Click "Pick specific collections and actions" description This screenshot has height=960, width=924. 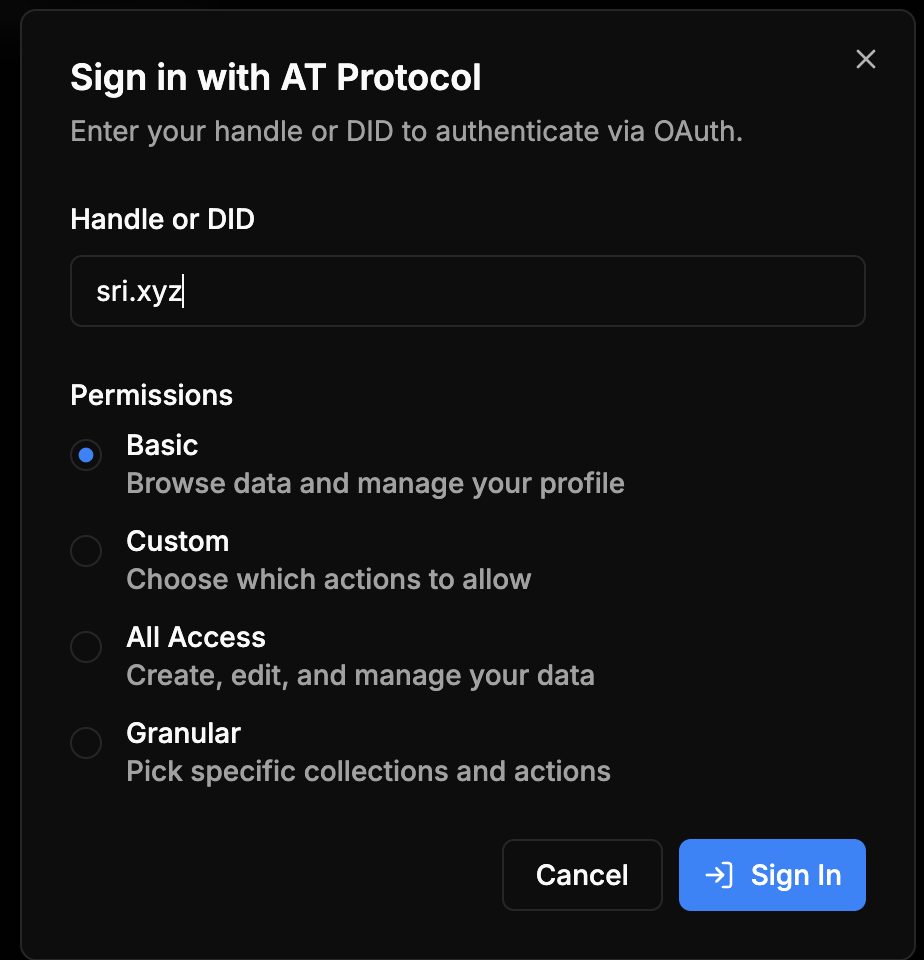tap(368, 771)
